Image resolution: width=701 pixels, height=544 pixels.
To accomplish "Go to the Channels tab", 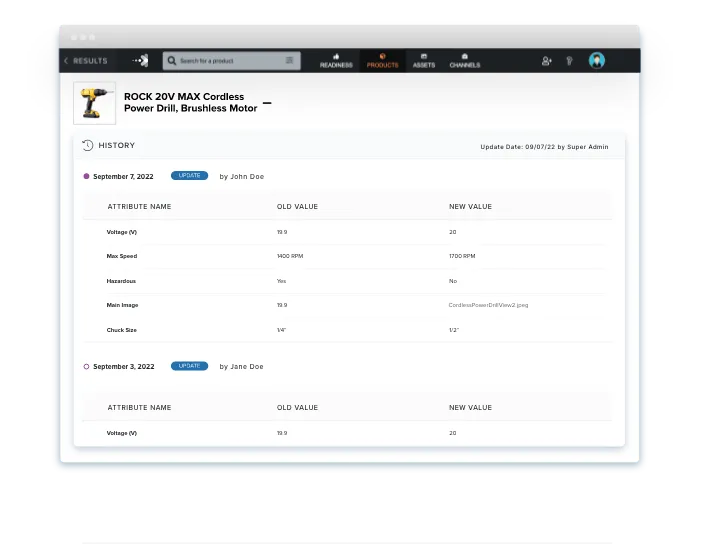I will click(x=465, y=61).
